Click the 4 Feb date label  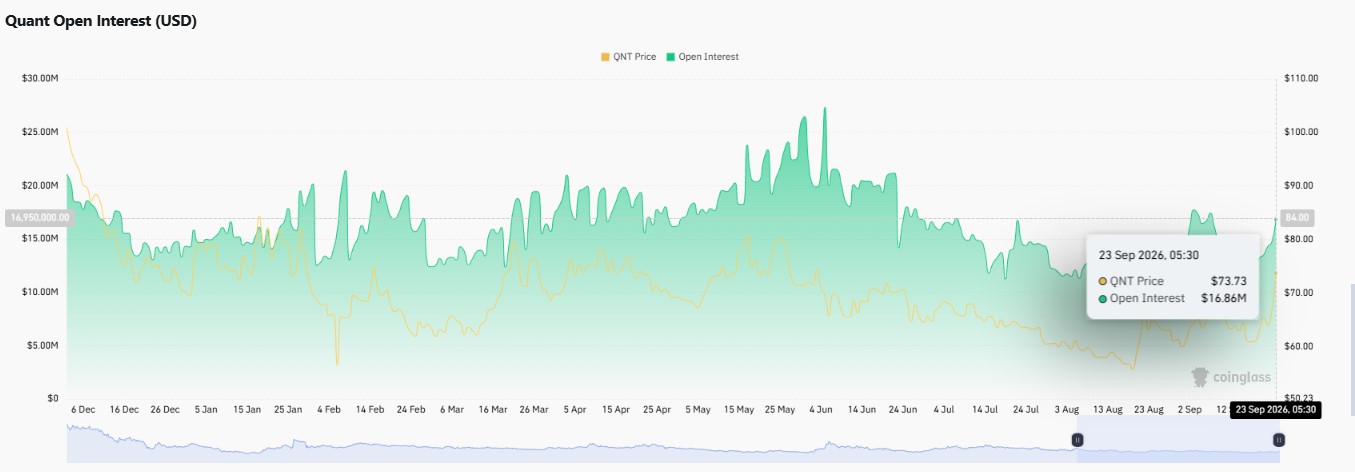(x=329, y=409)
